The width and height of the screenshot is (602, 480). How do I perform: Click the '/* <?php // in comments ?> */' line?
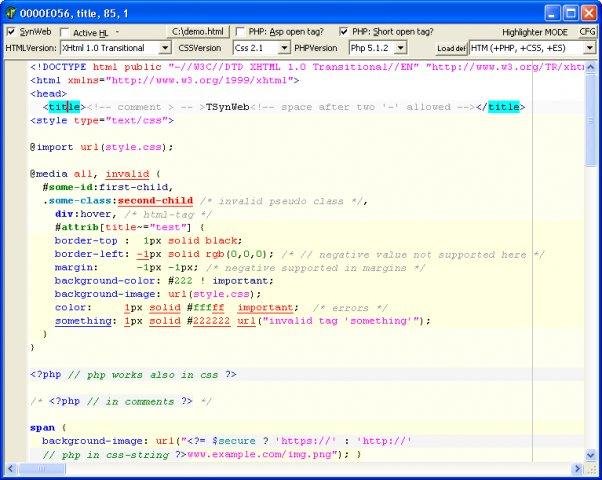click(121, 401)
